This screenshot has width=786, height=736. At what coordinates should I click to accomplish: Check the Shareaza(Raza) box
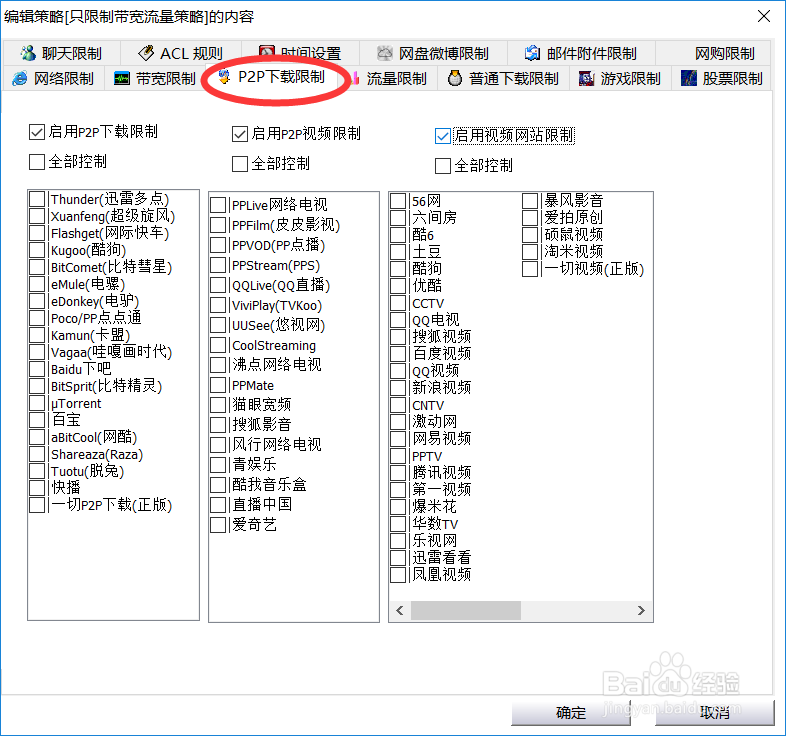pyautogui.click(x=37, y=454)
